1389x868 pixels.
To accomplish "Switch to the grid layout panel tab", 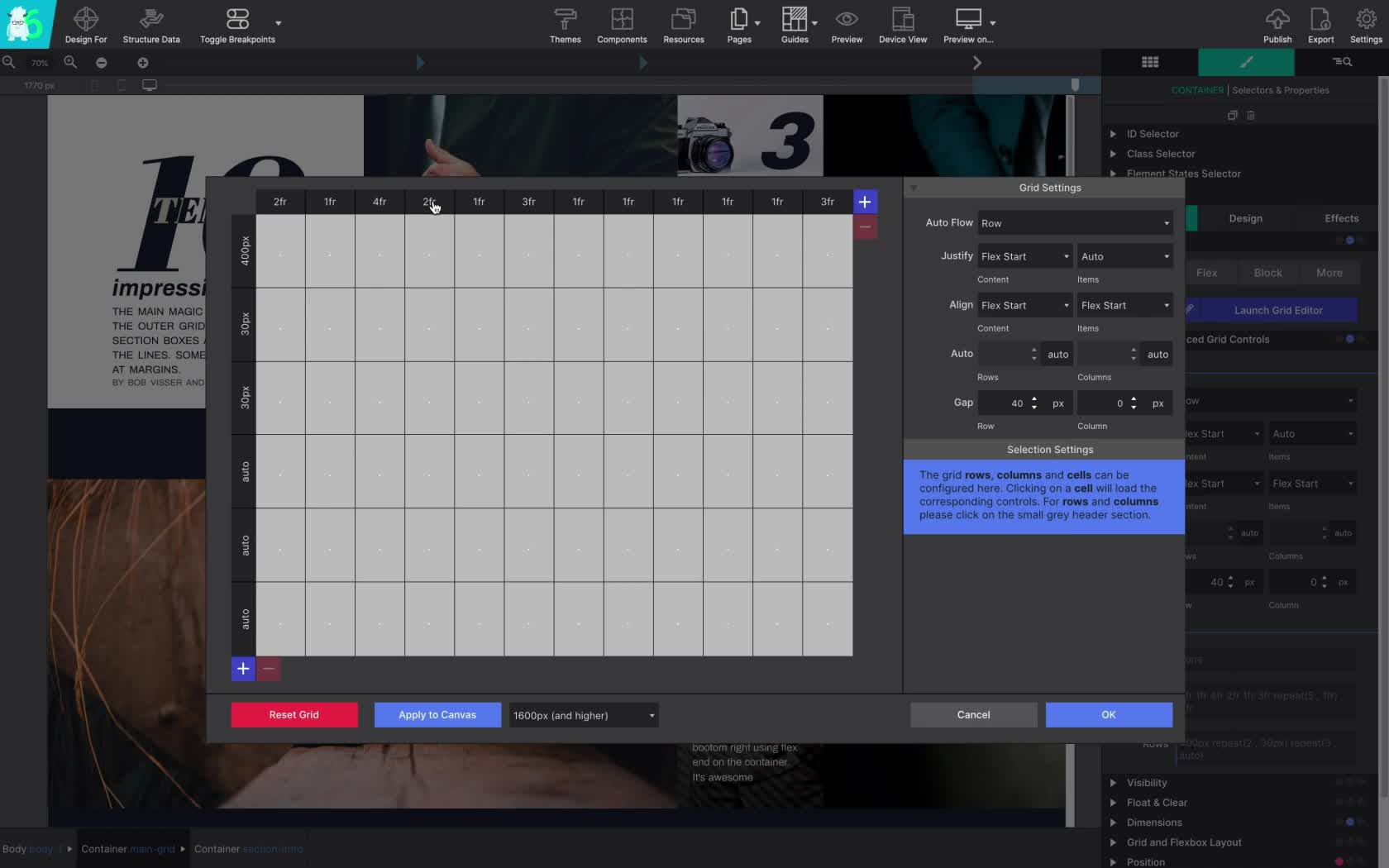I will [1150, 62].
